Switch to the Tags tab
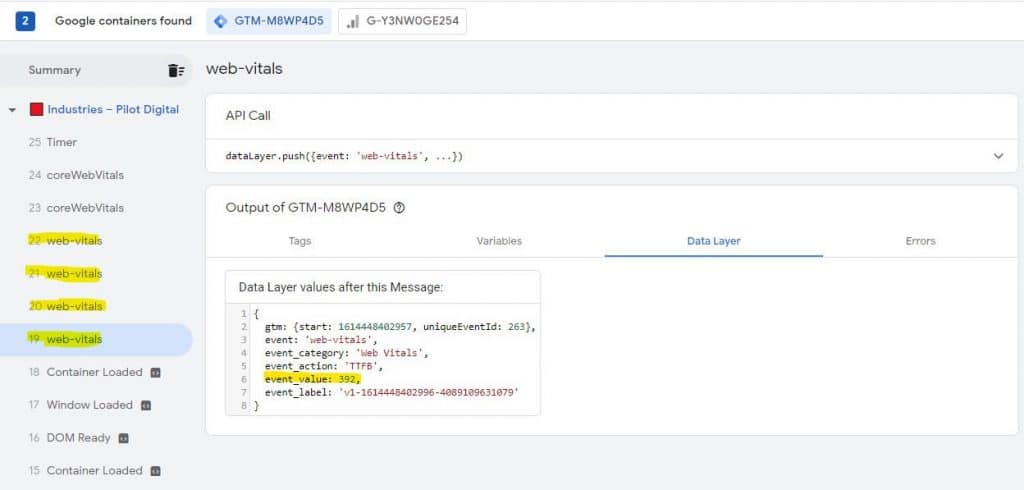Screen dimensions: 1024x490 (300, 241)
